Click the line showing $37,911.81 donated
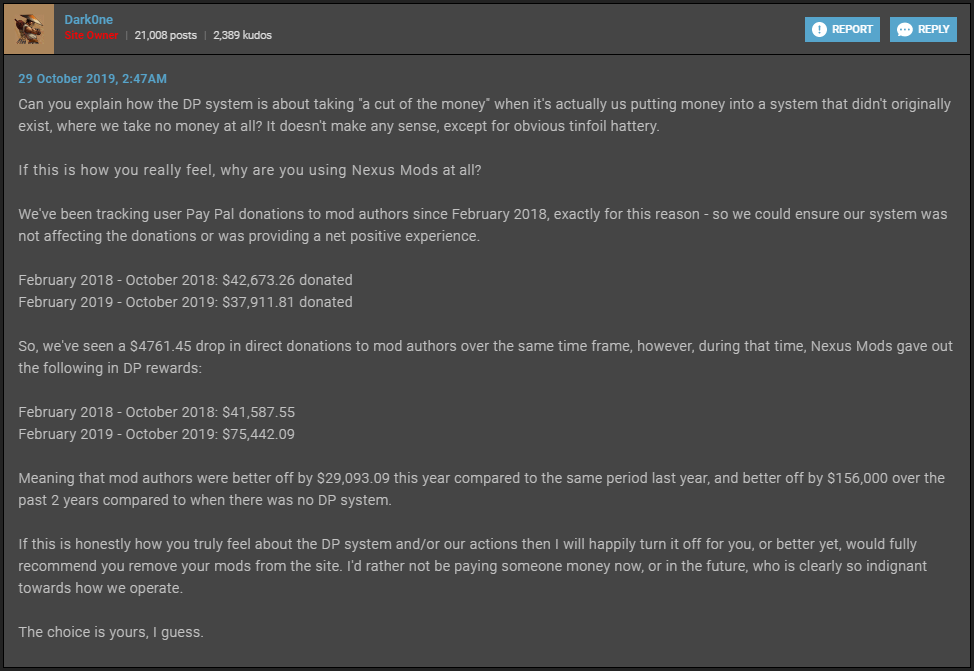 (x=185, y=302)
